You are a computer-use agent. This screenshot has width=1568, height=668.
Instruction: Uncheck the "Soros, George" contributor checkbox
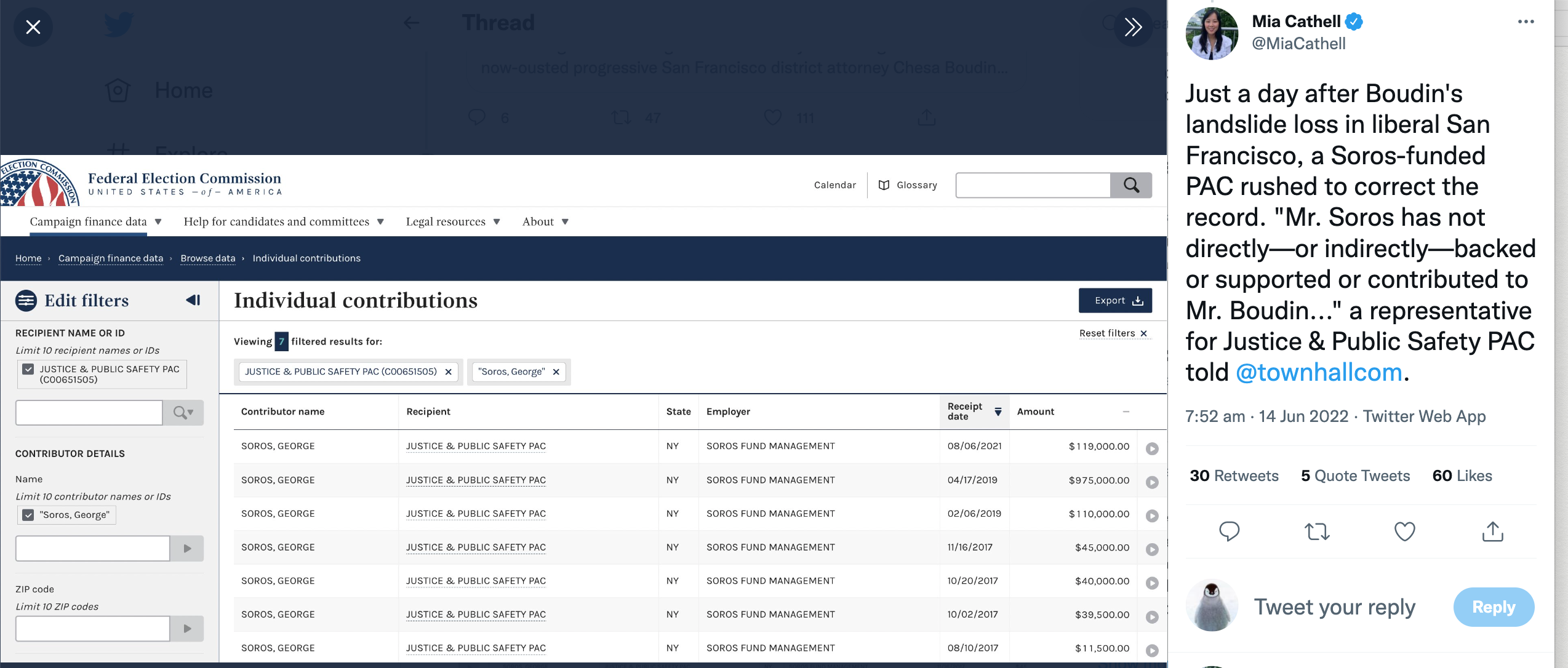click(x=28, y=515)
